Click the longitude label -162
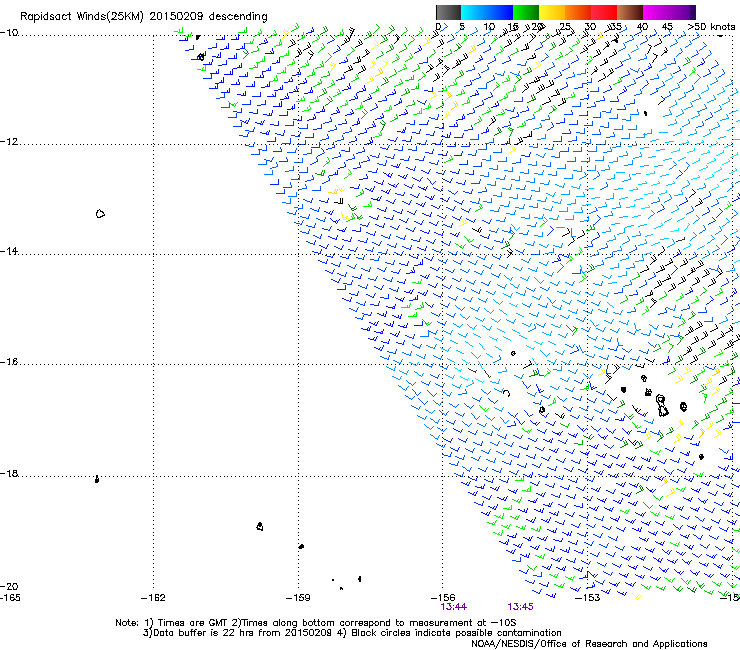Screen dimensions: 740x650 (153, 598)
